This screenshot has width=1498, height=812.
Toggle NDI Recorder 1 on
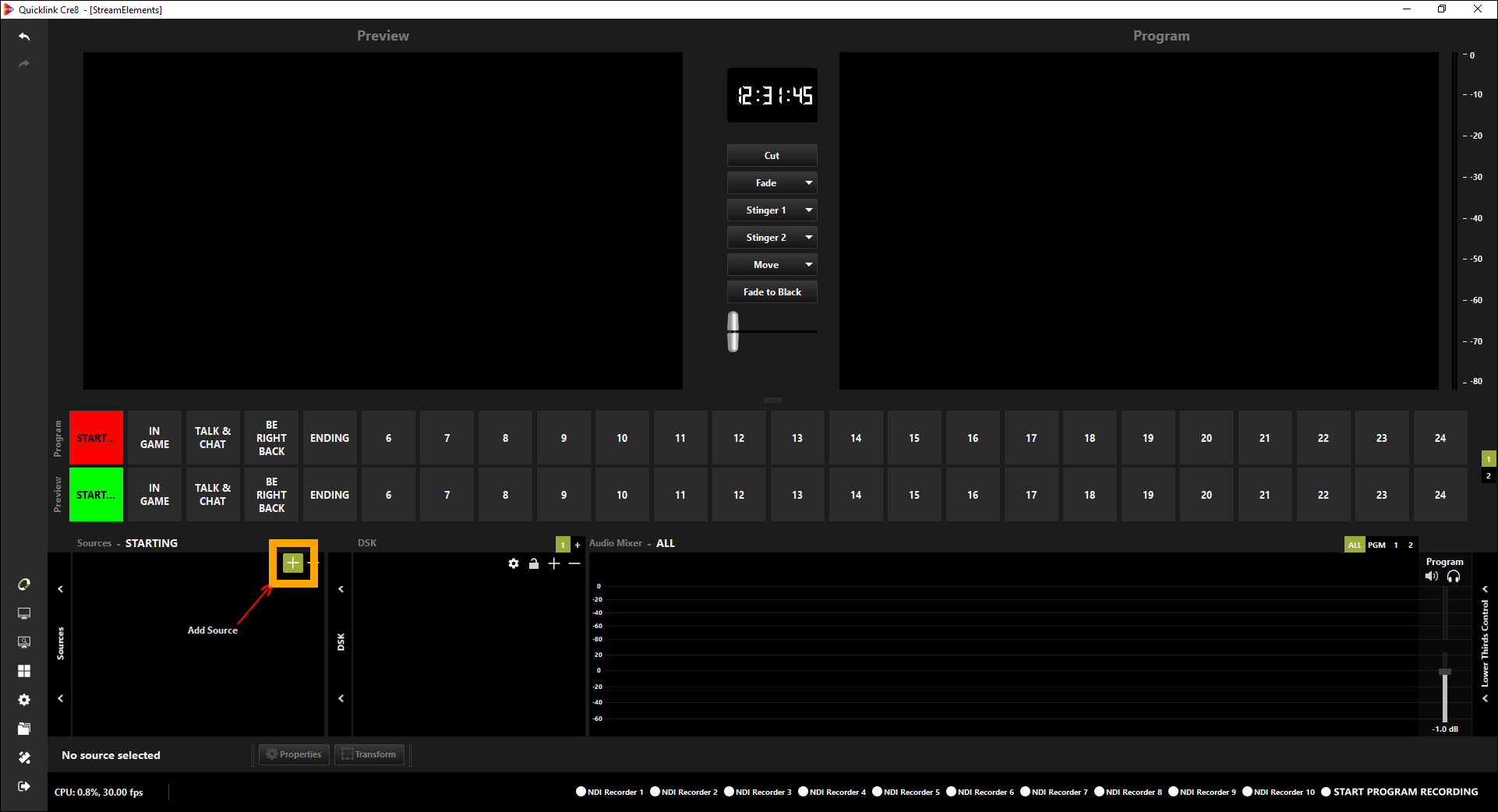[581, 792]
